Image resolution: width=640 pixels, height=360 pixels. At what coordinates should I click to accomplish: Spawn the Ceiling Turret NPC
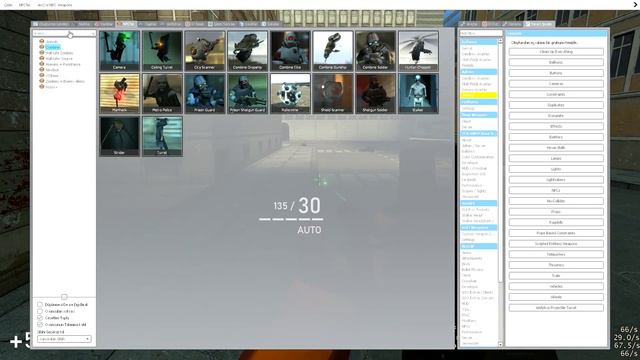pos(162,51)
